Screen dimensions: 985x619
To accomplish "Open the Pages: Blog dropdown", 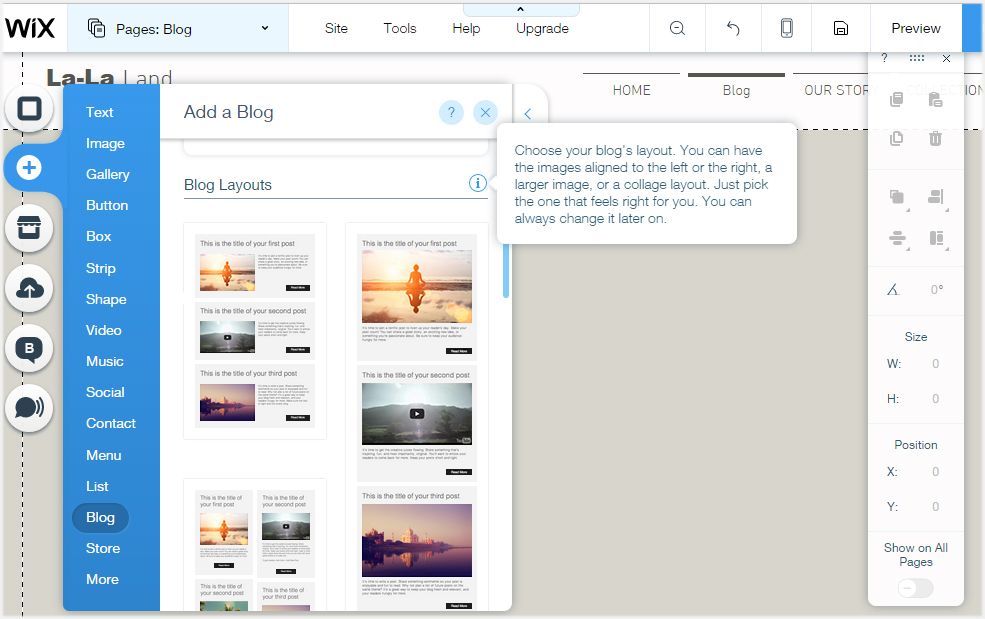I will click(178, 28).
